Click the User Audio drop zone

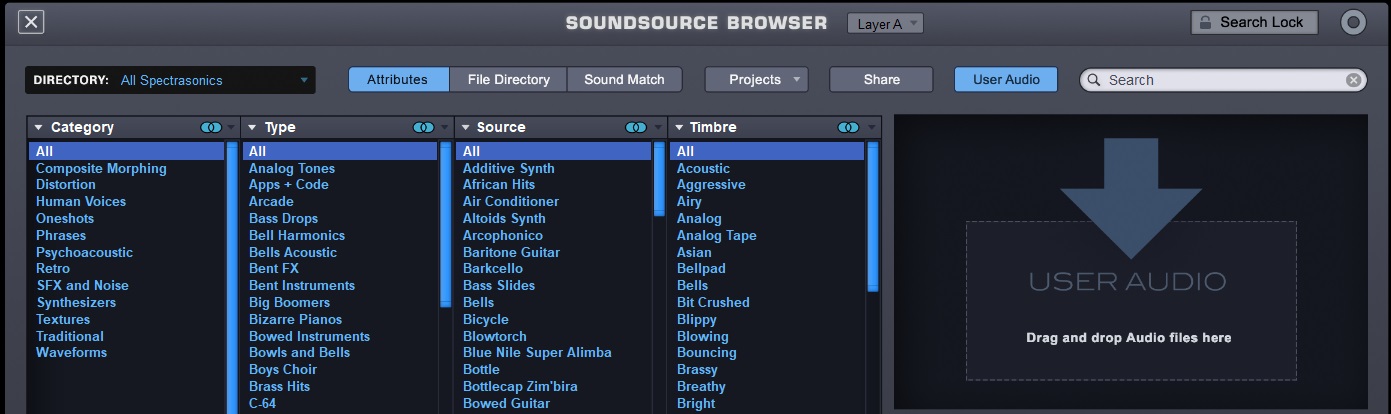1131,300
